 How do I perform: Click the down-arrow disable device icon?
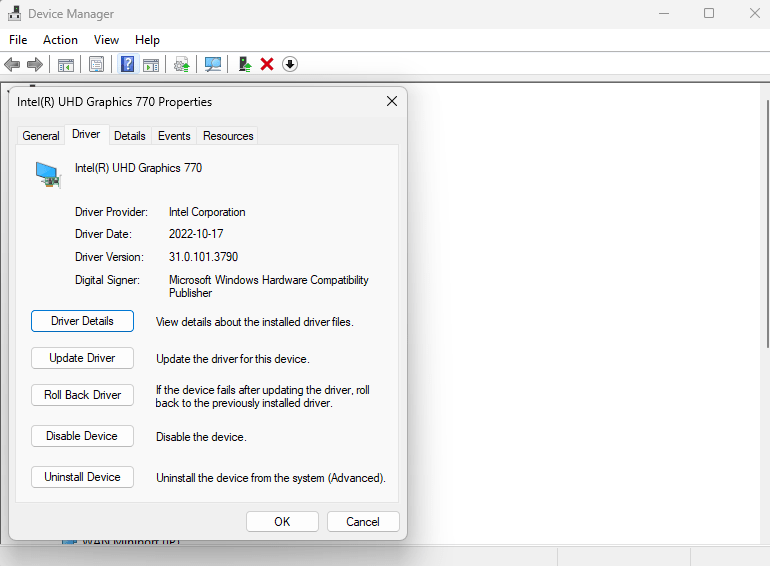(290, 64)
